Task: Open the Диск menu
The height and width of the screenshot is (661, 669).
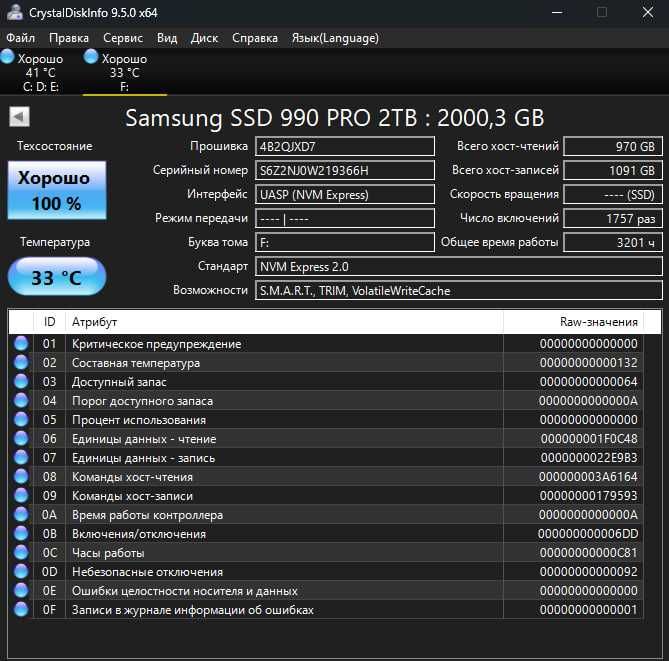Action: (204, 38)
